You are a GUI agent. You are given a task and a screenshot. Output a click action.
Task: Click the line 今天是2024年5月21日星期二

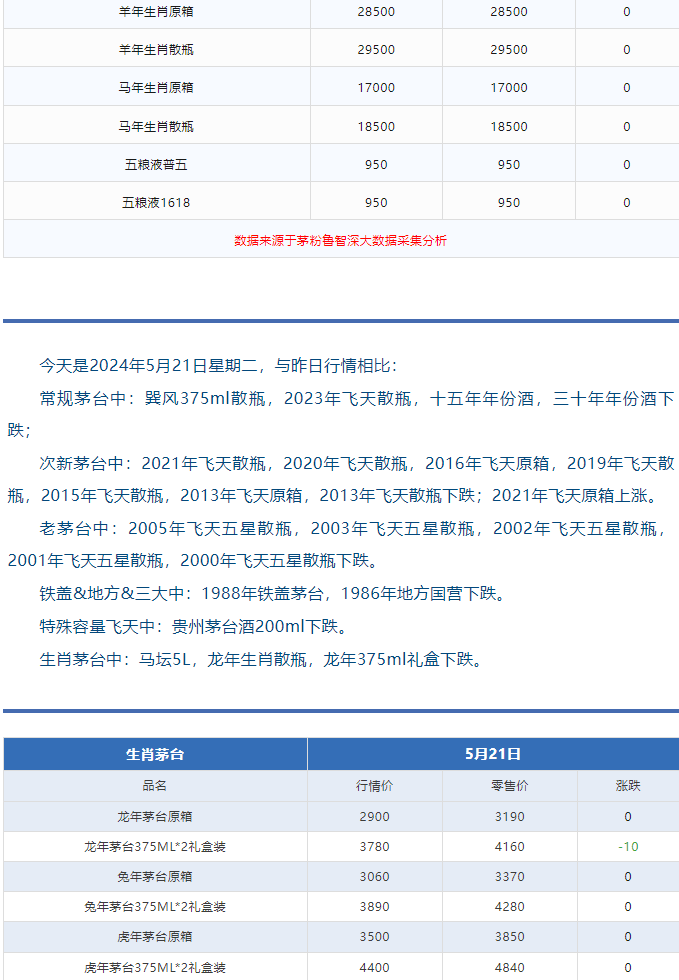[218, 366]
